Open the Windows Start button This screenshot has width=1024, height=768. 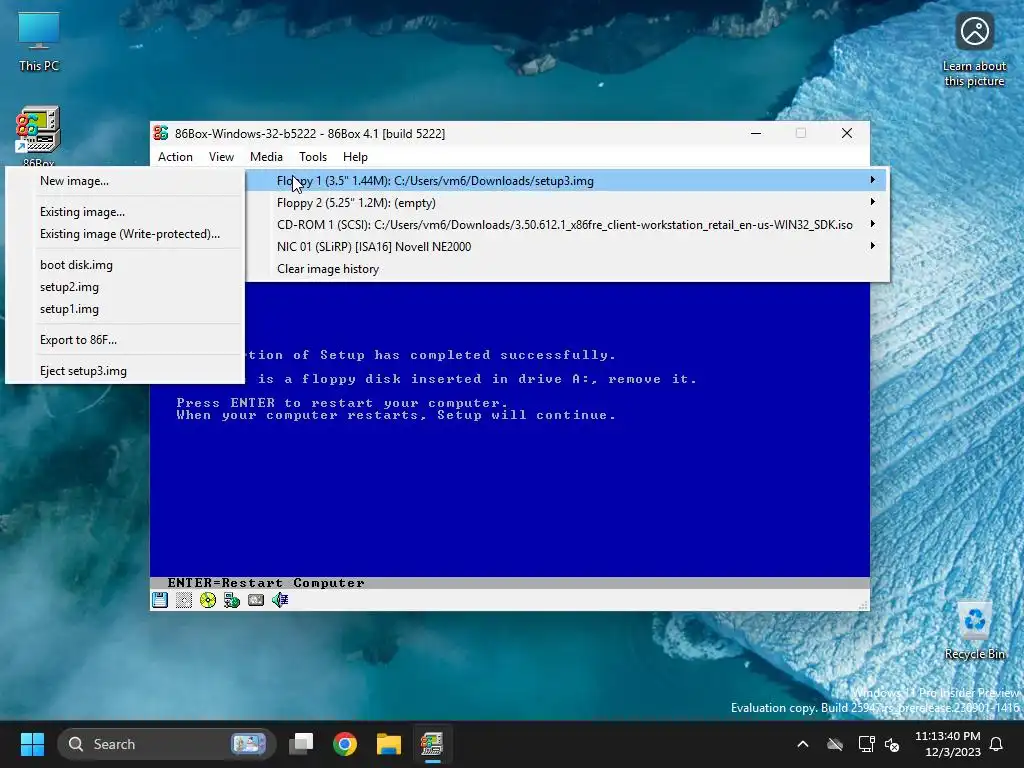click(x=32, y=744)
